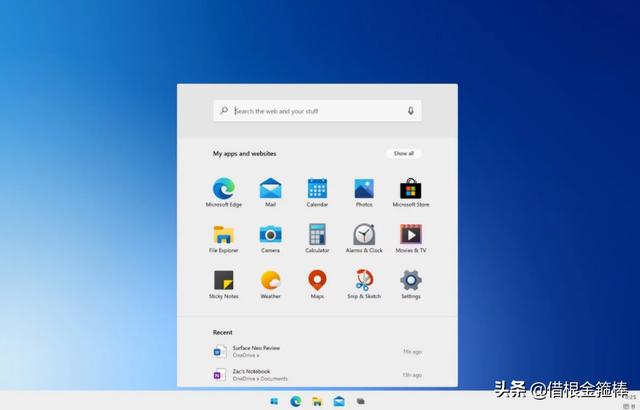Viewport: 640px width, 410px height.
Task: Launch Snip & Sketch
Action: click(x=364, y=280)
